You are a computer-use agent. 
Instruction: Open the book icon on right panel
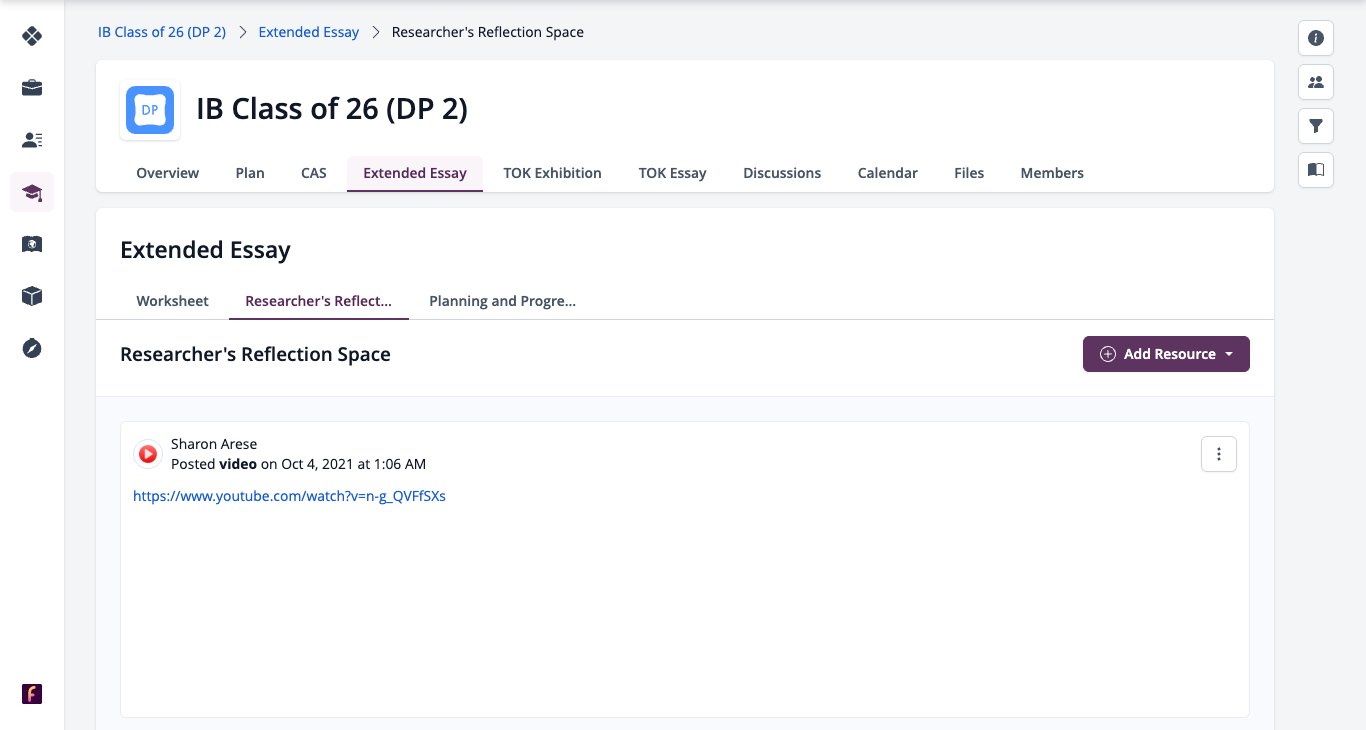click(x=1316, y=170)
